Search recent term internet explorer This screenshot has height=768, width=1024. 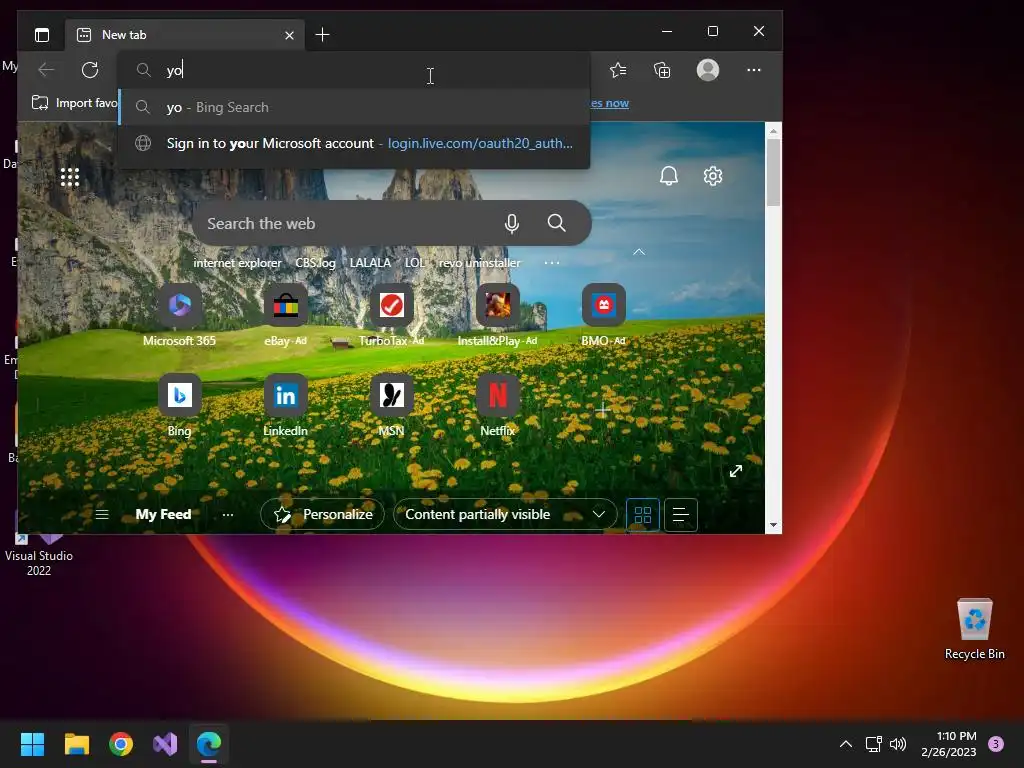[238, 263]
